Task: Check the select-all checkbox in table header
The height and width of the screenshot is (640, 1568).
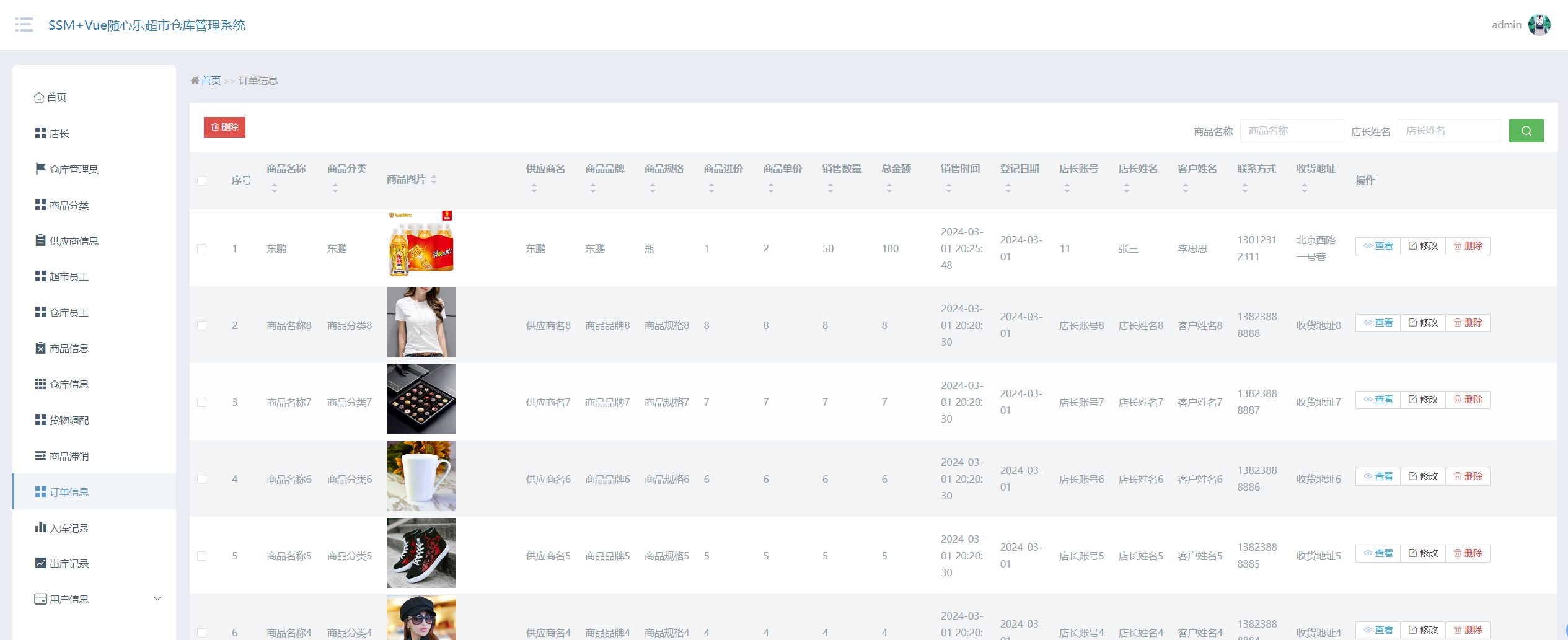Action: pyautogui.click(x=201, y=181)
